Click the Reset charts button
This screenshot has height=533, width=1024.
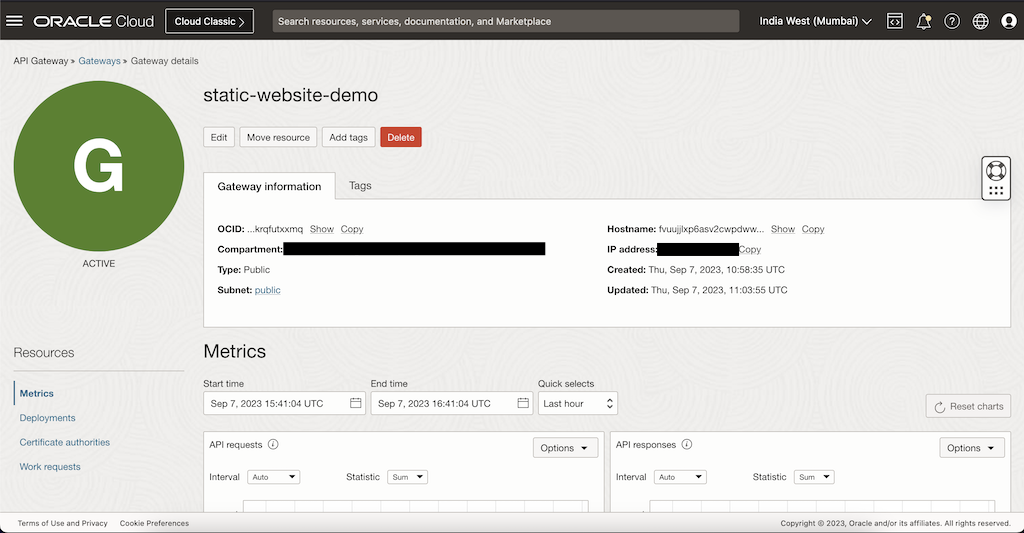coord(968,406)
